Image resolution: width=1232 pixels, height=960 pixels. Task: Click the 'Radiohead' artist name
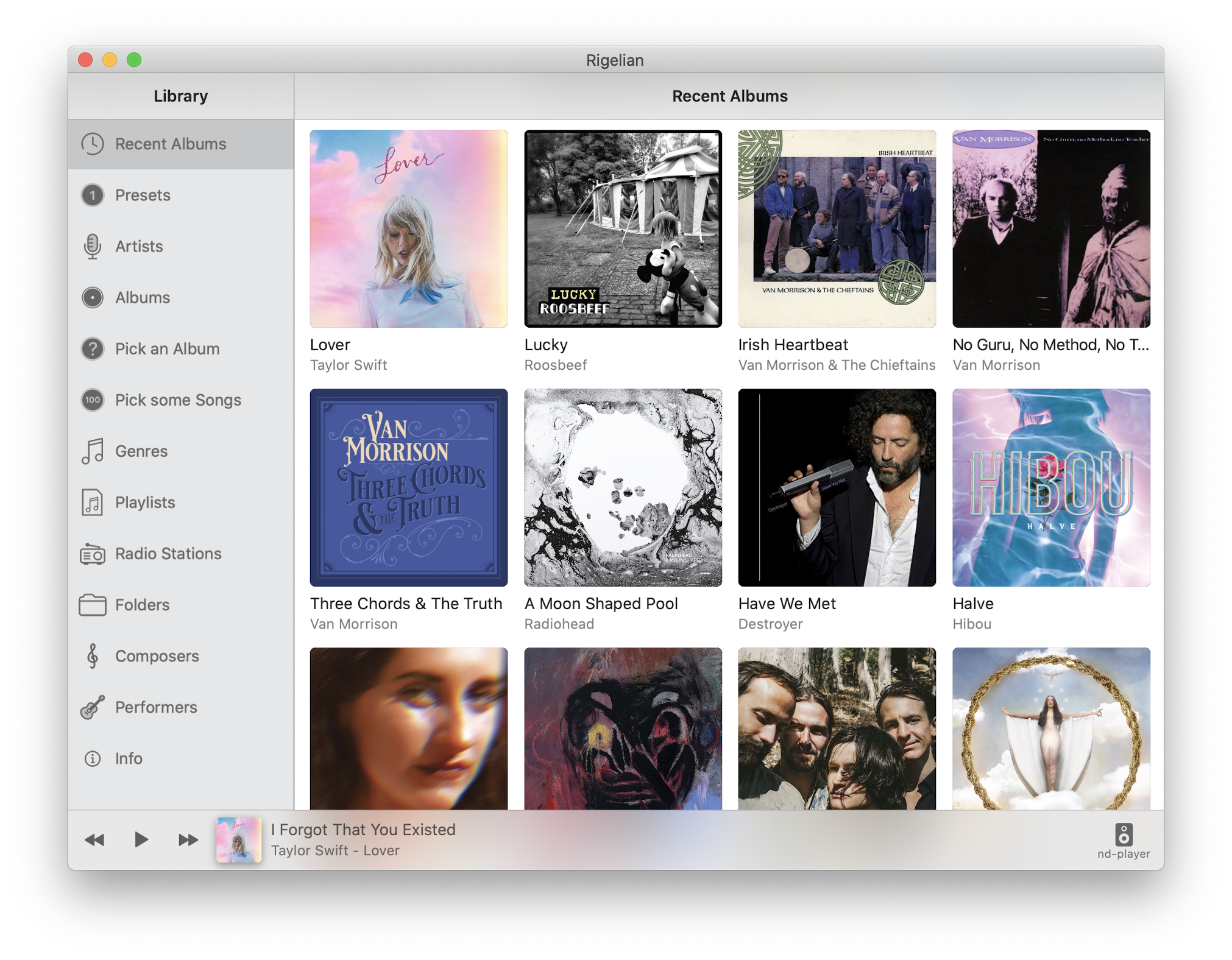[x=559, y=624]
